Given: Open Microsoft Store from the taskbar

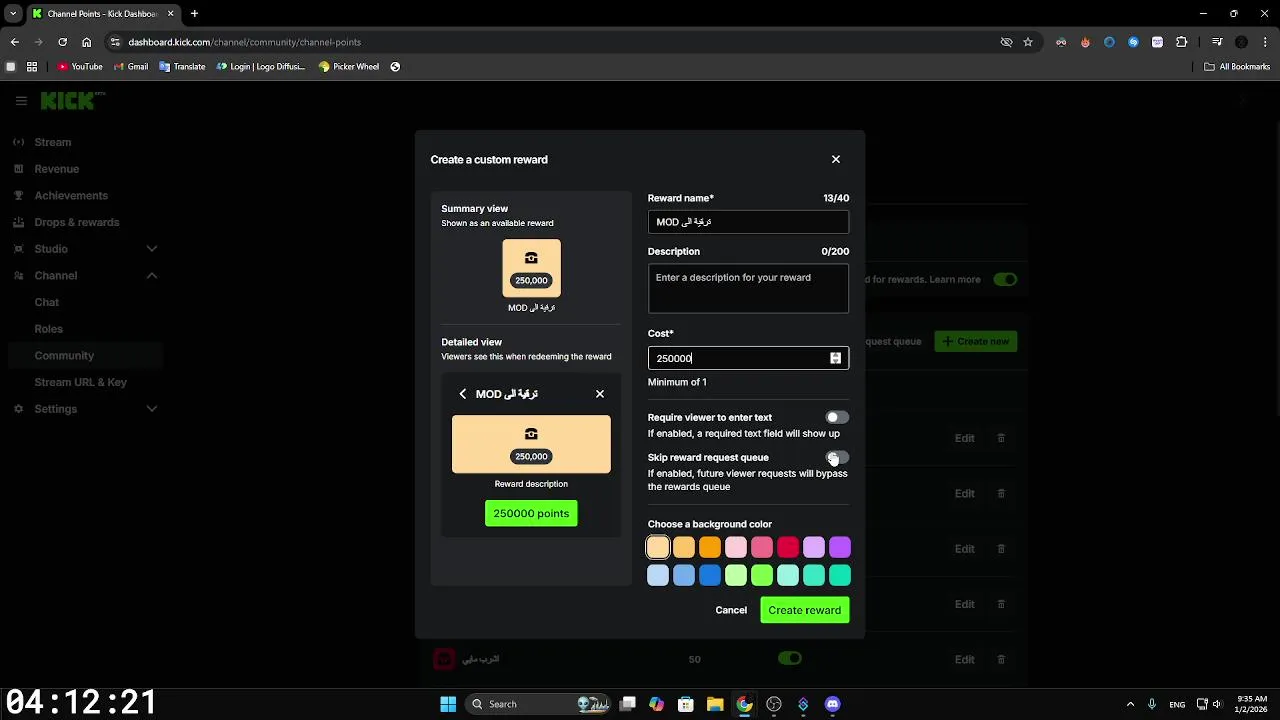Looking at the screenshot, I should coord(686,704).
